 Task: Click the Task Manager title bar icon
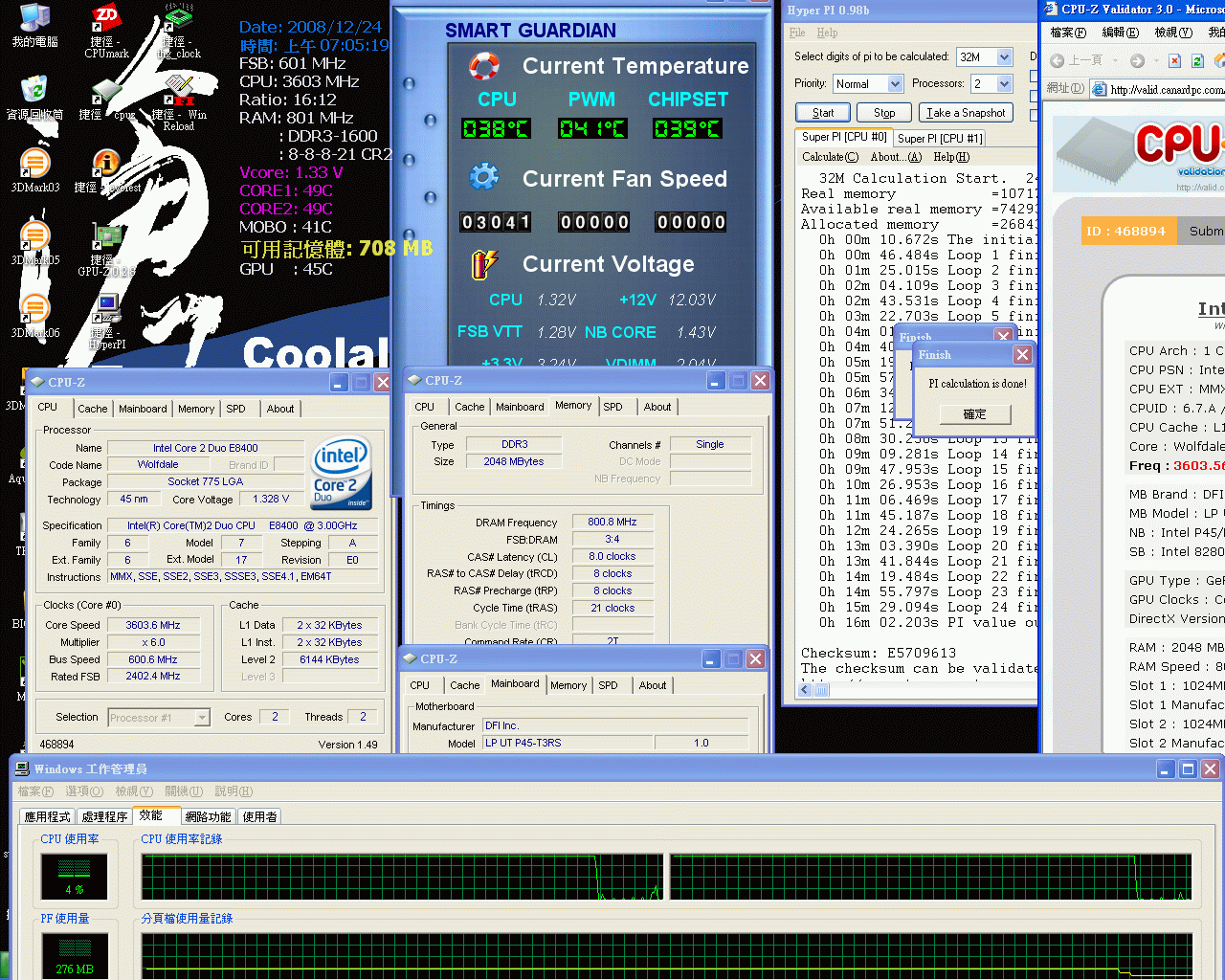(x=22, y=768)
